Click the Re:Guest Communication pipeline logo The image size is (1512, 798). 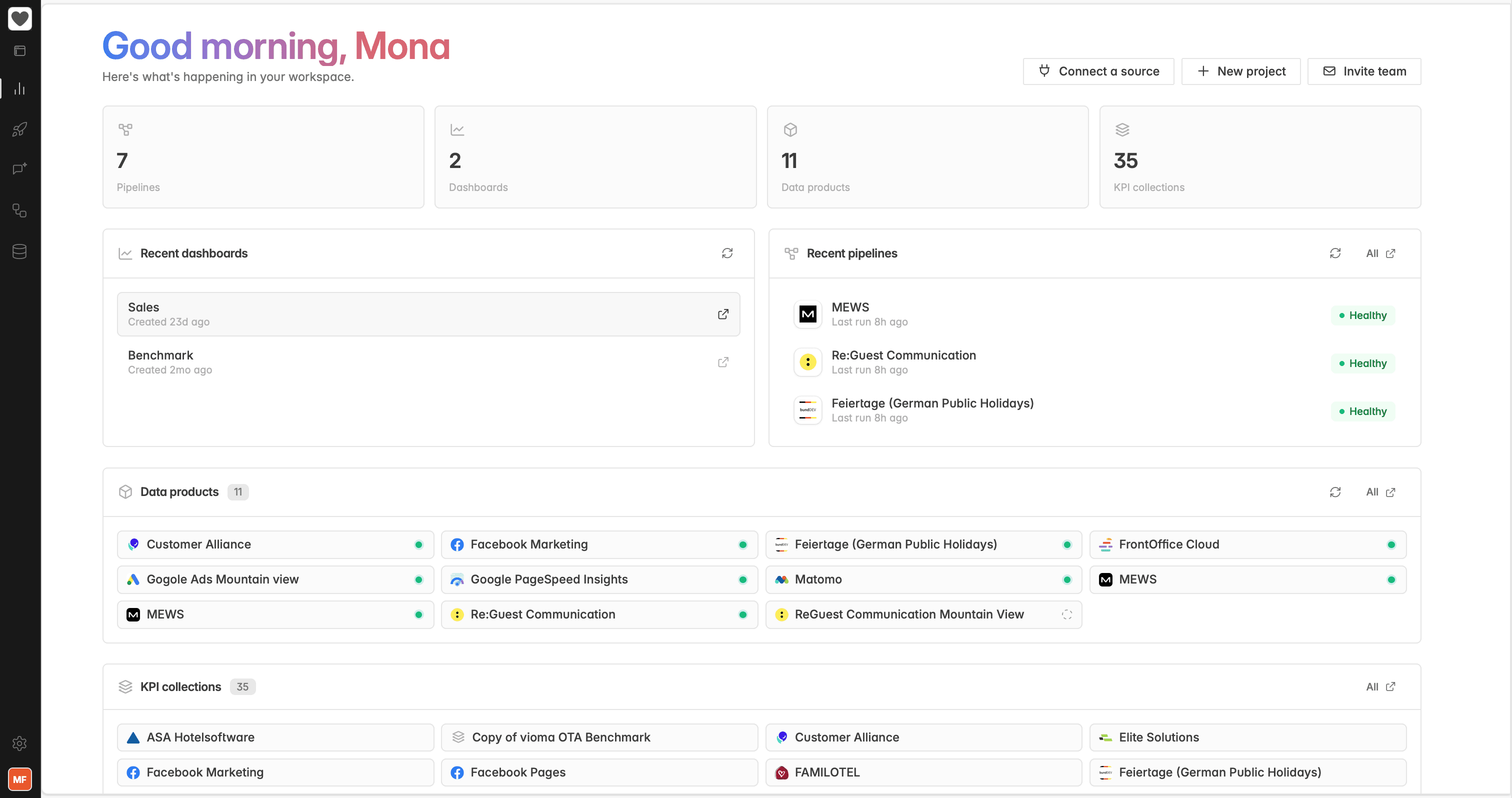807,362
